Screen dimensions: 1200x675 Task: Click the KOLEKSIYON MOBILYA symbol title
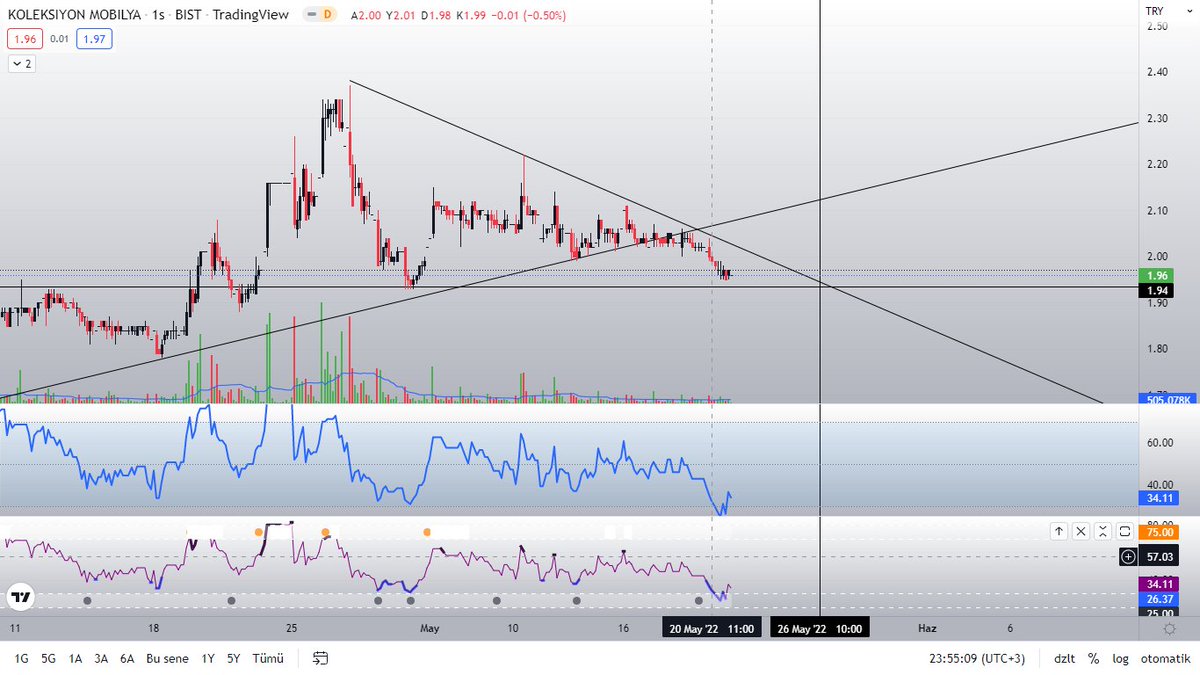tap(75, 15)
